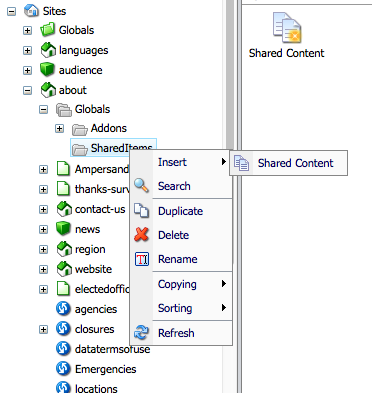
Task: Expand the Ampersand node
Action: point(43,169)
